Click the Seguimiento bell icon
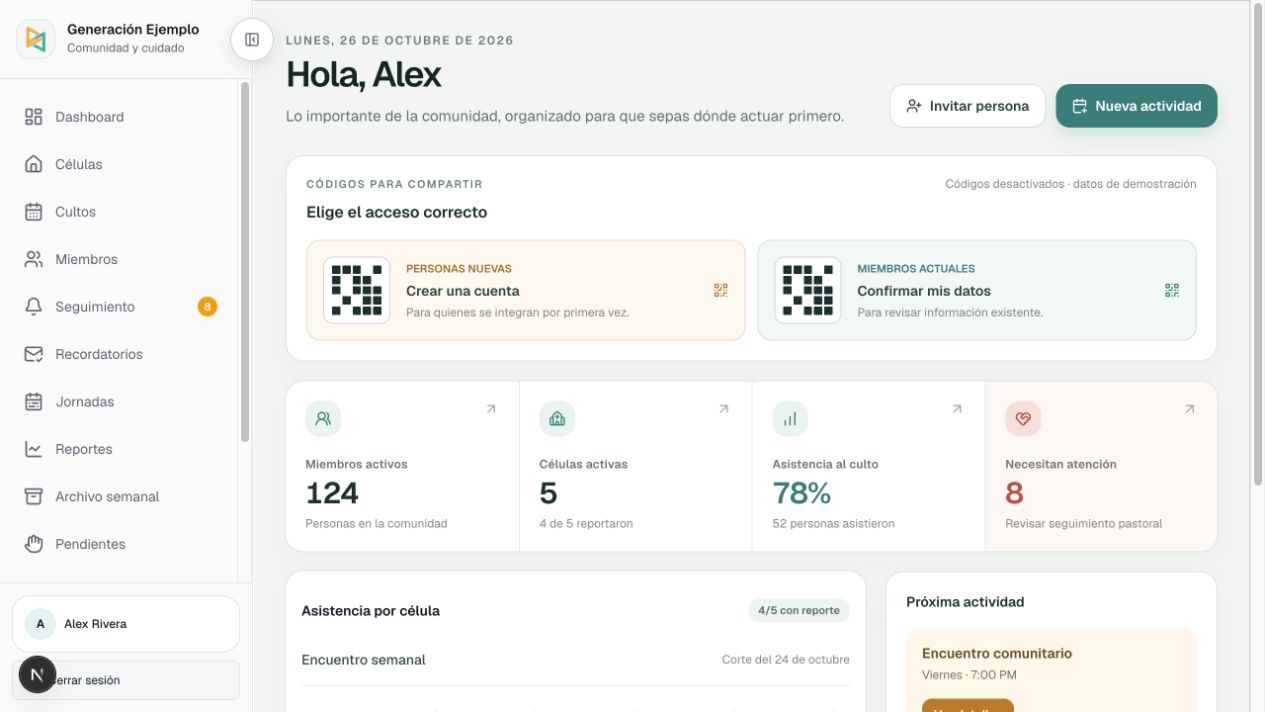 point(34,307)
